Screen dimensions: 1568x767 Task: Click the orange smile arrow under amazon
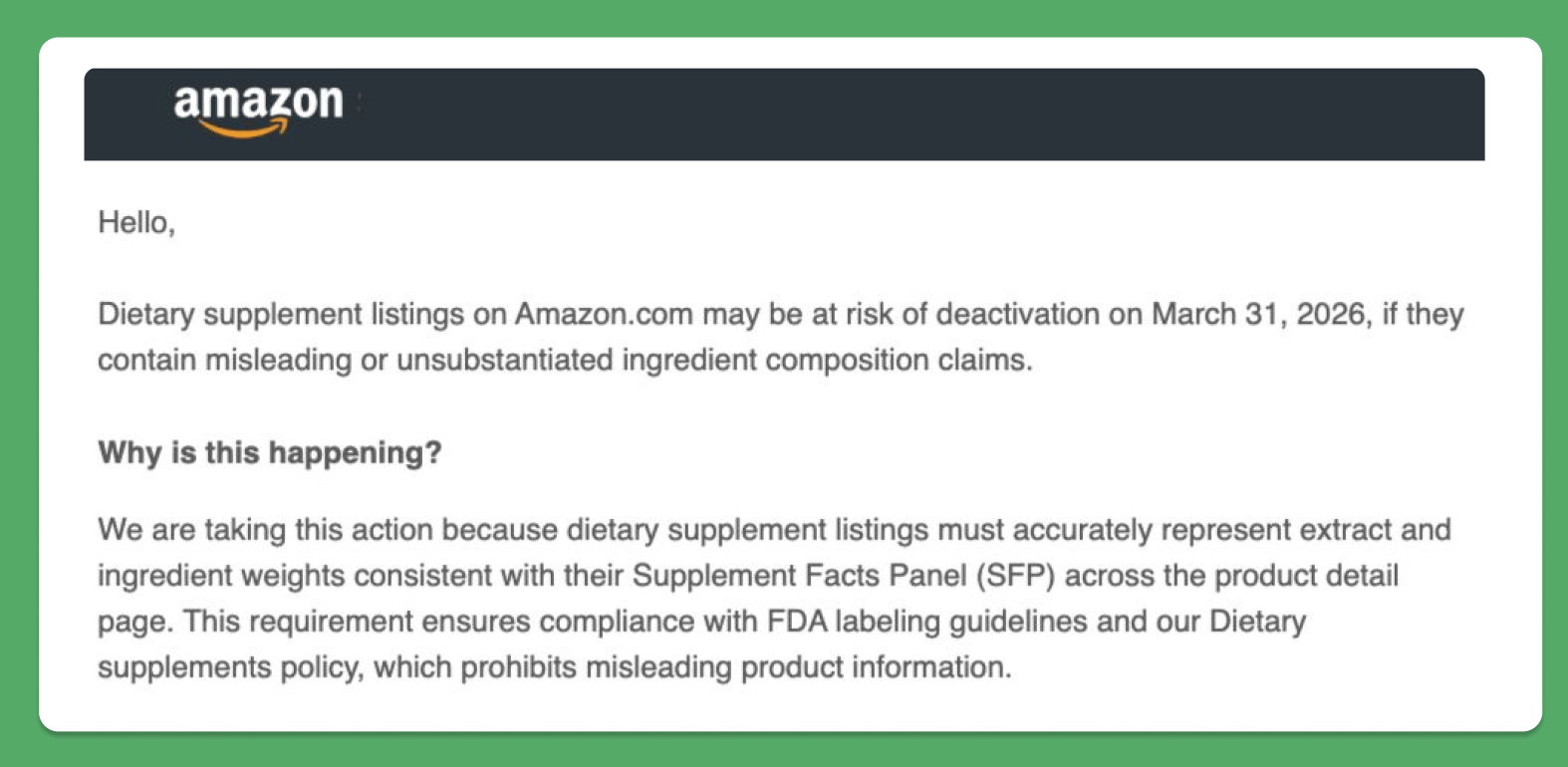(x=243, y=128)
